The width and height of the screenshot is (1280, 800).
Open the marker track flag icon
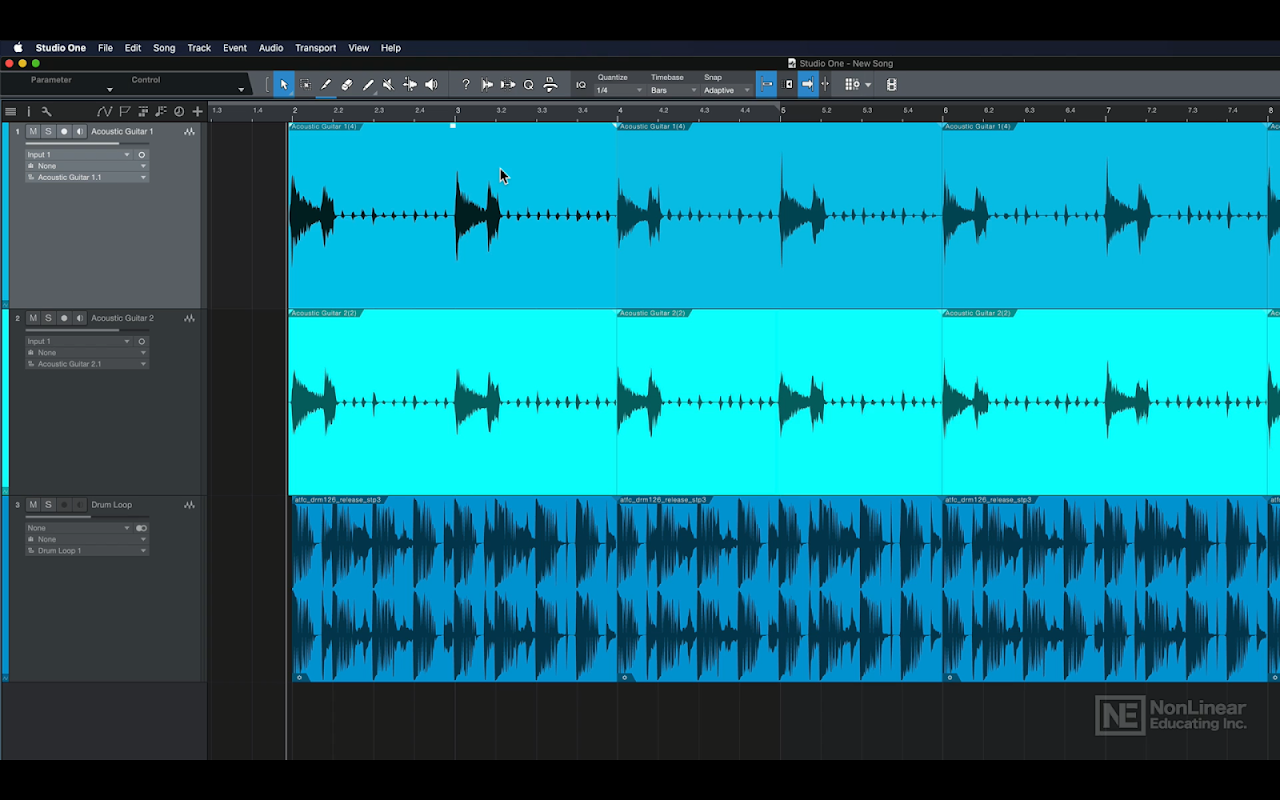pyautogui.click(x=125, y=112)
